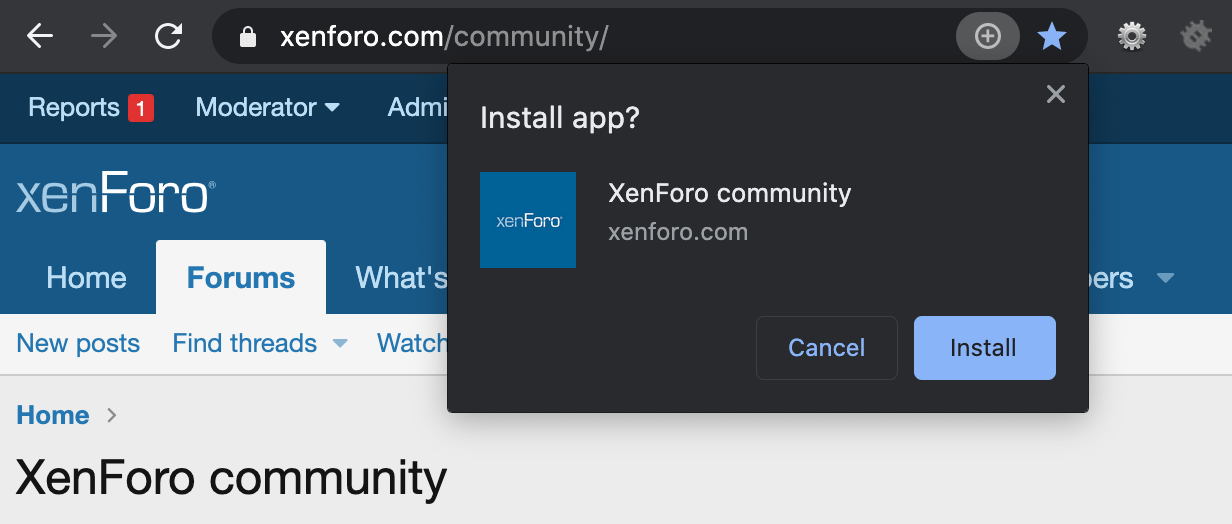Reload the current page
Image resolution: width=1232 pixels, height=524 pixels.
(168, 37)
